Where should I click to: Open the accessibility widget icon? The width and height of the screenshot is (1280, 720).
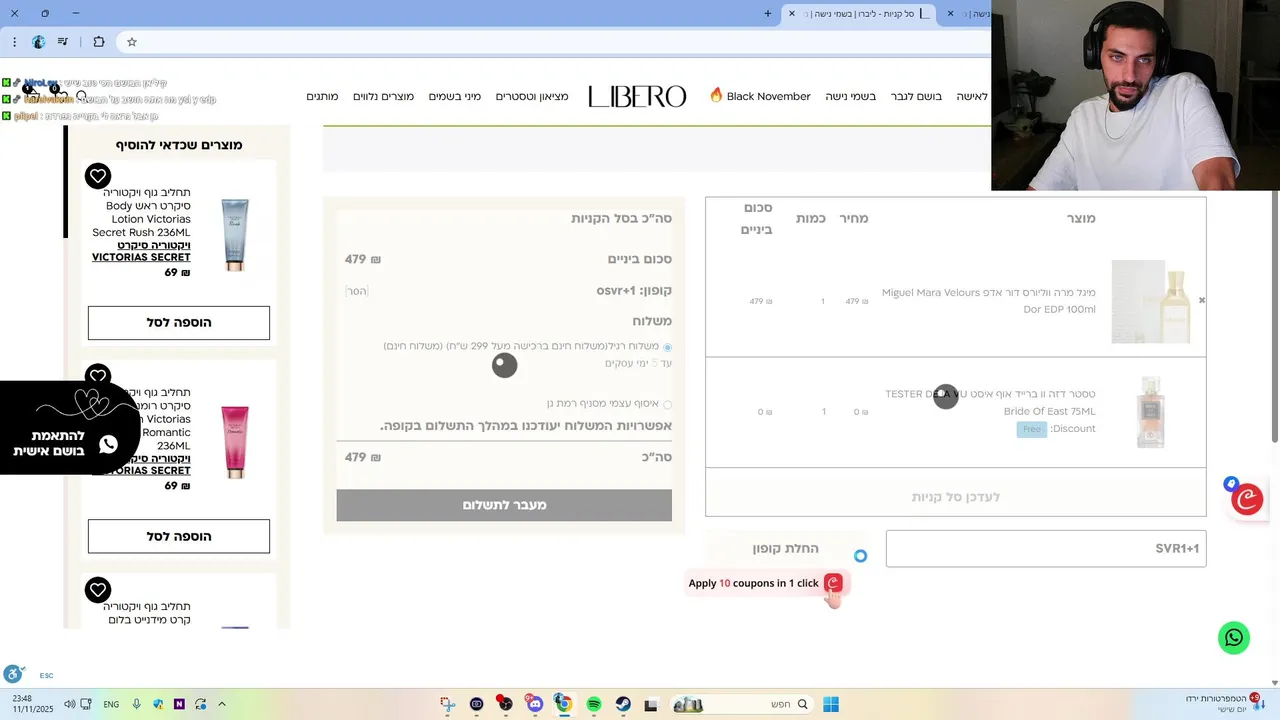point(13,674)
